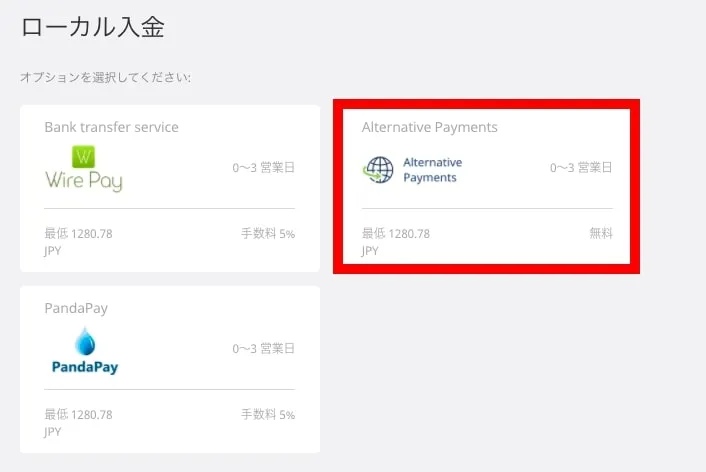Click Alternative Payments 0〜3 営業日 text

coord(581,168)
